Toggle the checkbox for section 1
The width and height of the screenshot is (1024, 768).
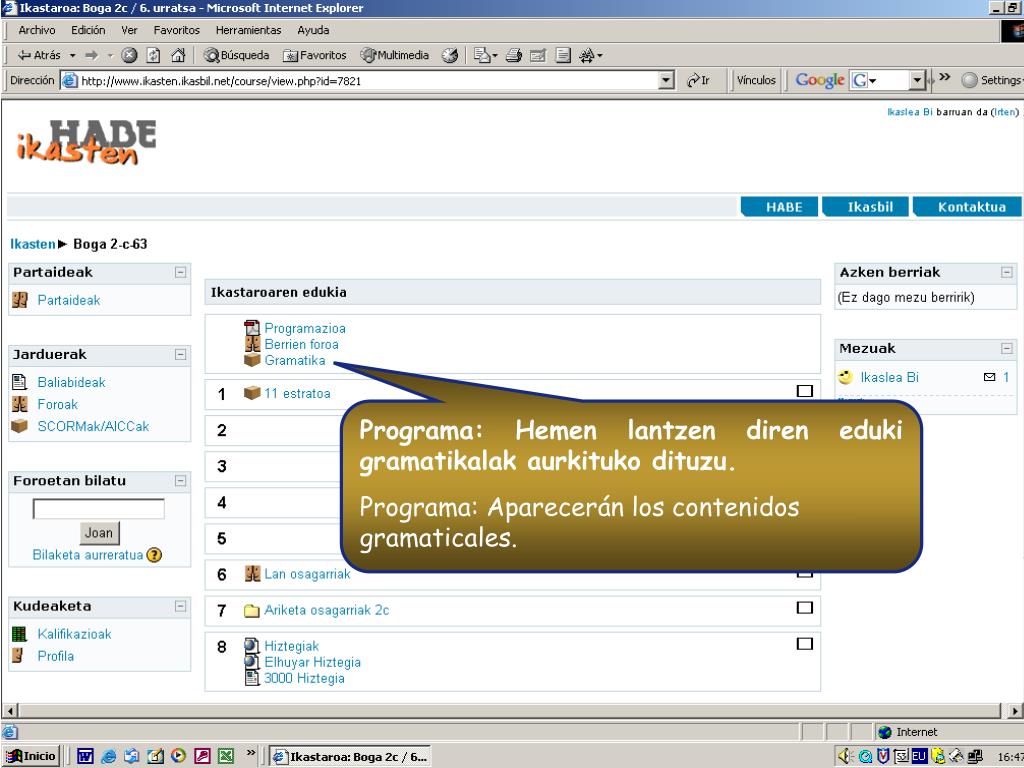click(x=803, y=391)
